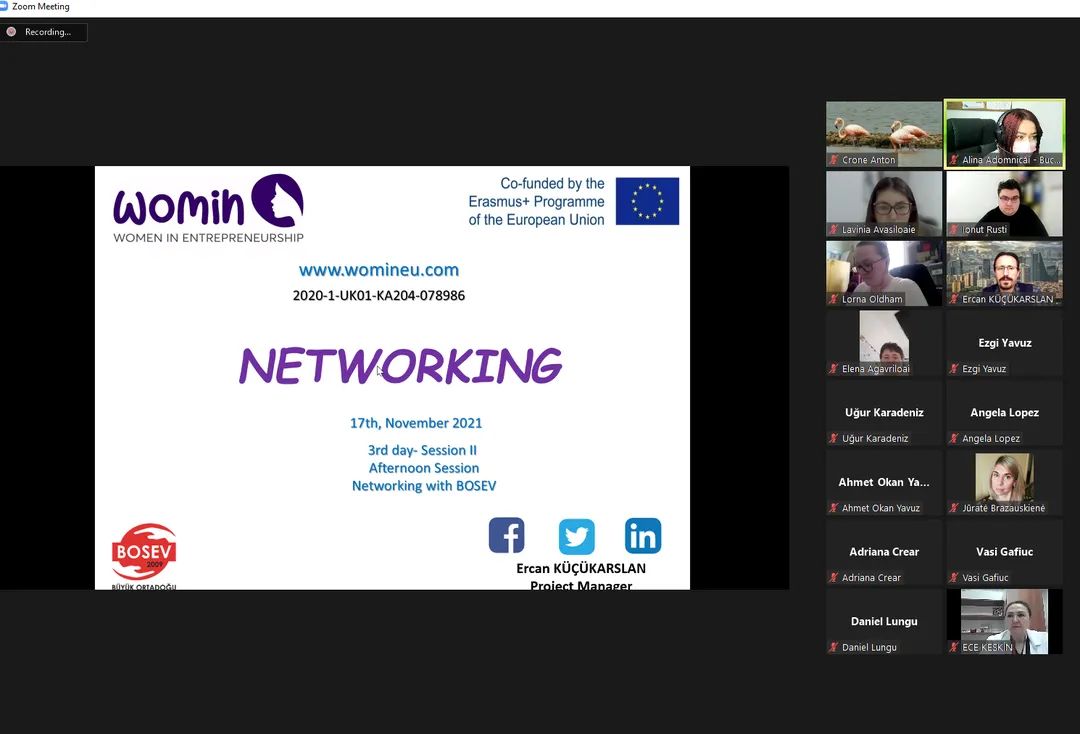The image size is (1080, 734).
Task: Select the Angela Lopez participant tile
Action: 1004,412
